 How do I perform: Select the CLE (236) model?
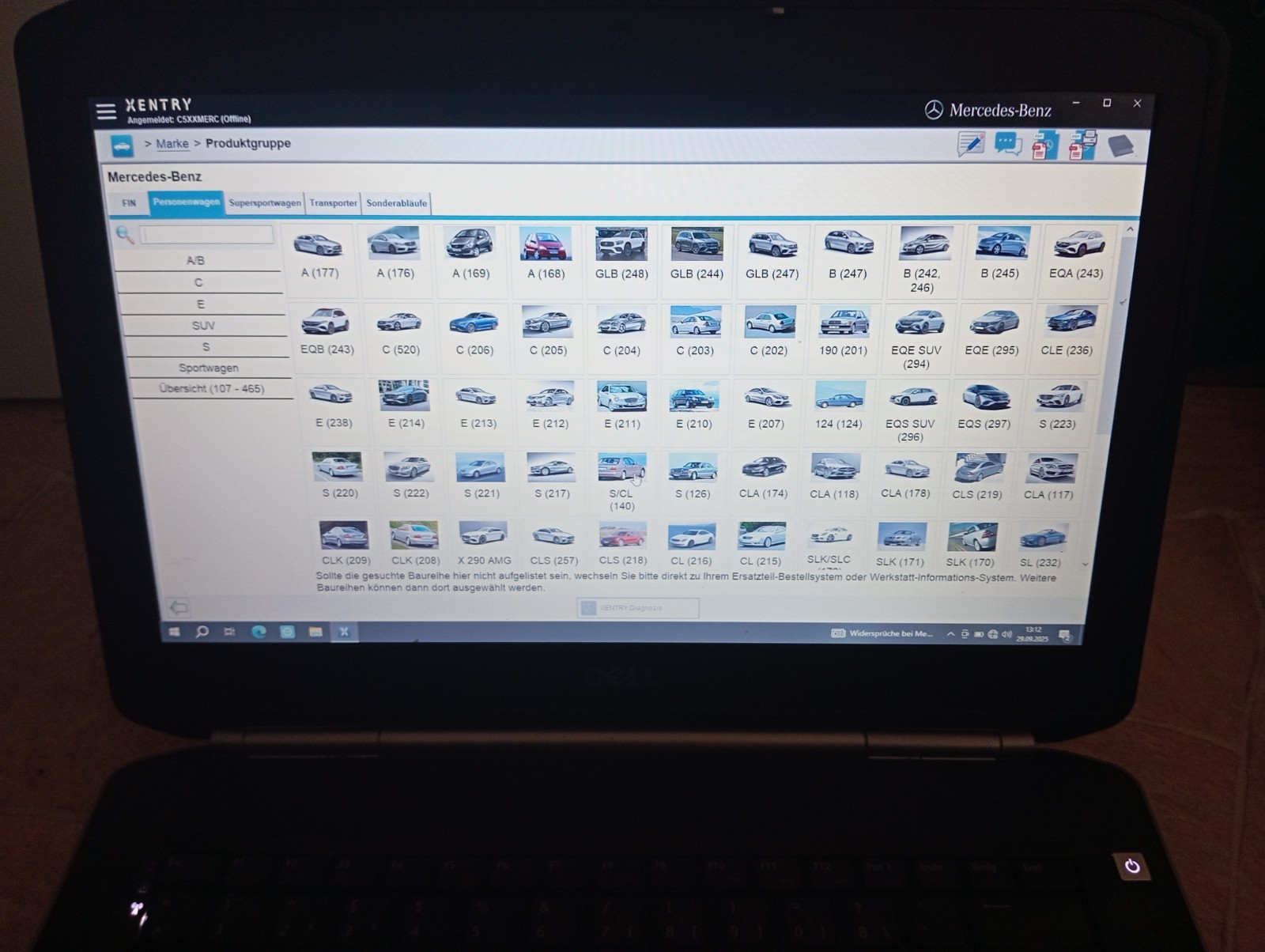(1067, 333)
